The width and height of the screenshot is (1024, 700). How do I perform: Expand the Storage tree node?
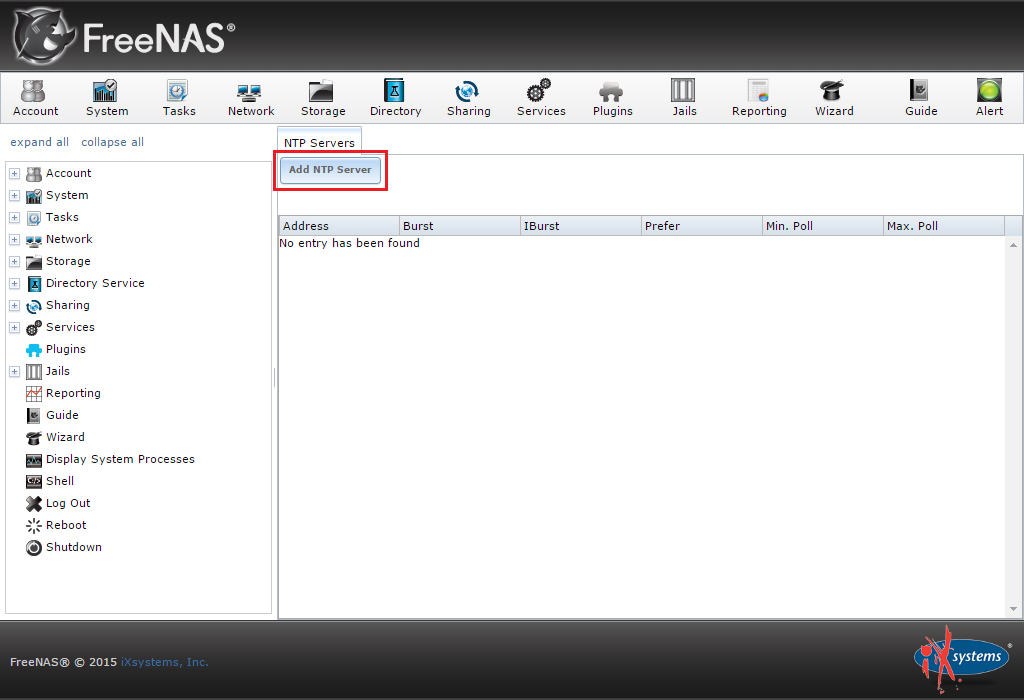tap(14, 262)
